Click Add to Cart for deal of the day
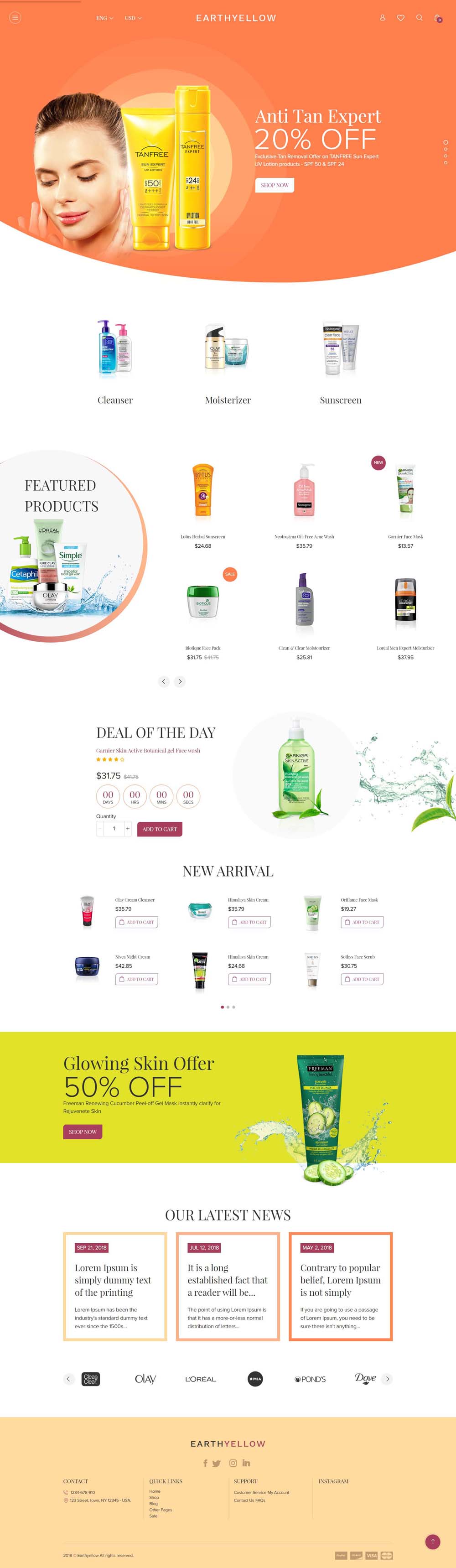Screen dimensions: 456x1568 click(x=160, y=829)
